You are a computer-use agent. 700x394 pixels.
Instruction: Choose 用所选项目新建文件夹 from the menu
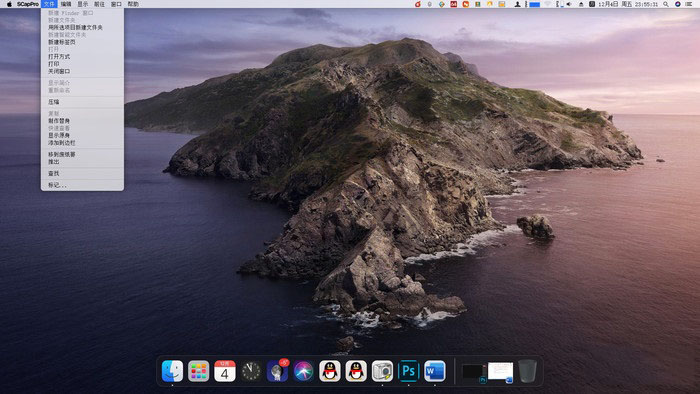82,27
